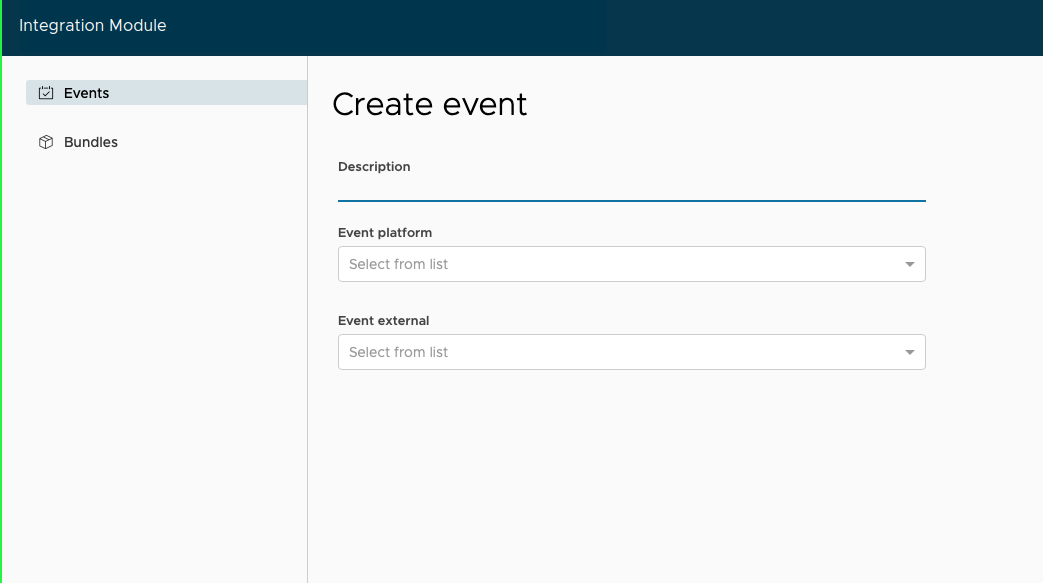
Task: Click empty area below Bundles in sidebar
Action: (x=155, y=350)
